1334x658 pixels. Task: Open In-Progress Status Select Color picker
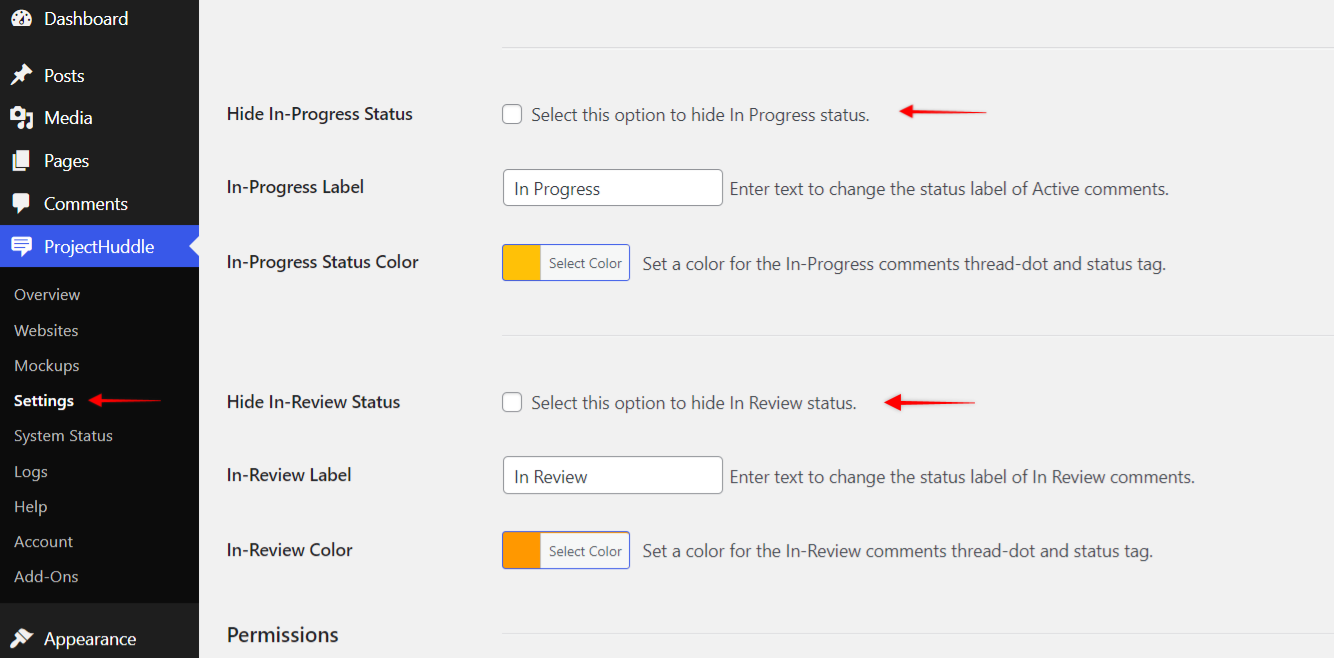(x=585, y=263)
